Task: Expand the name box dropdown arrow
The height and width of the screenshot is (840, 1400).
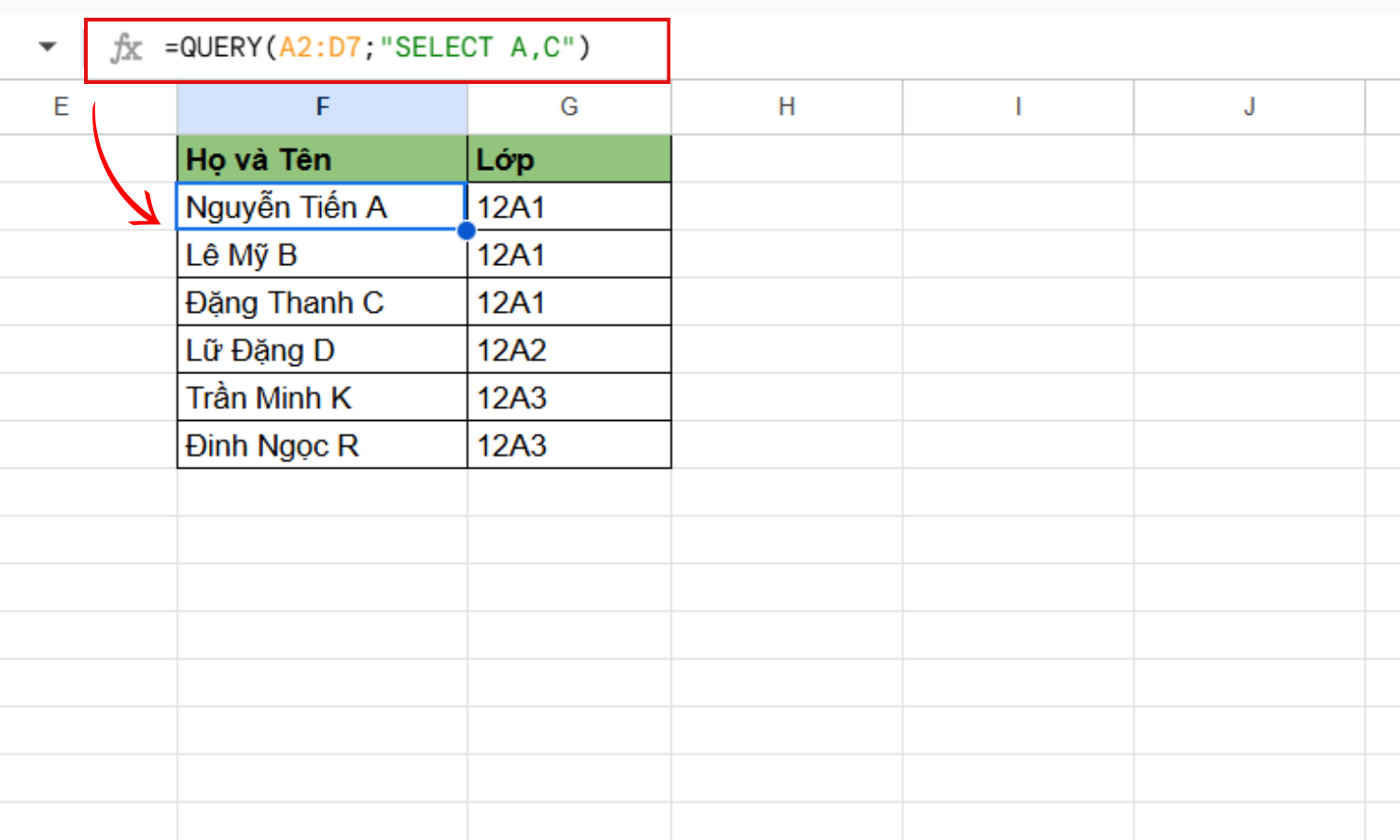Action: [x=48, y=47]
